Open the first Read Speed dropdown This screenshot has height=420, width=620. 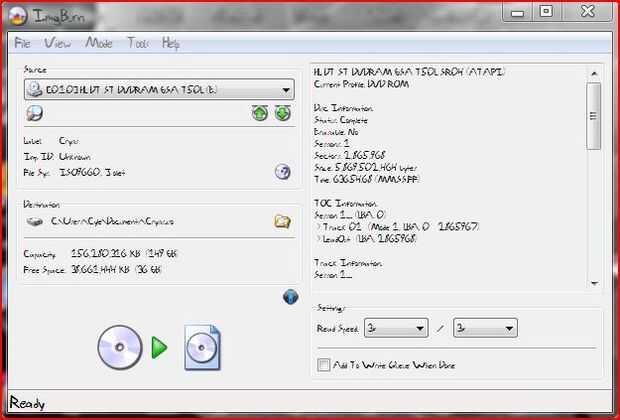point(396,328)
